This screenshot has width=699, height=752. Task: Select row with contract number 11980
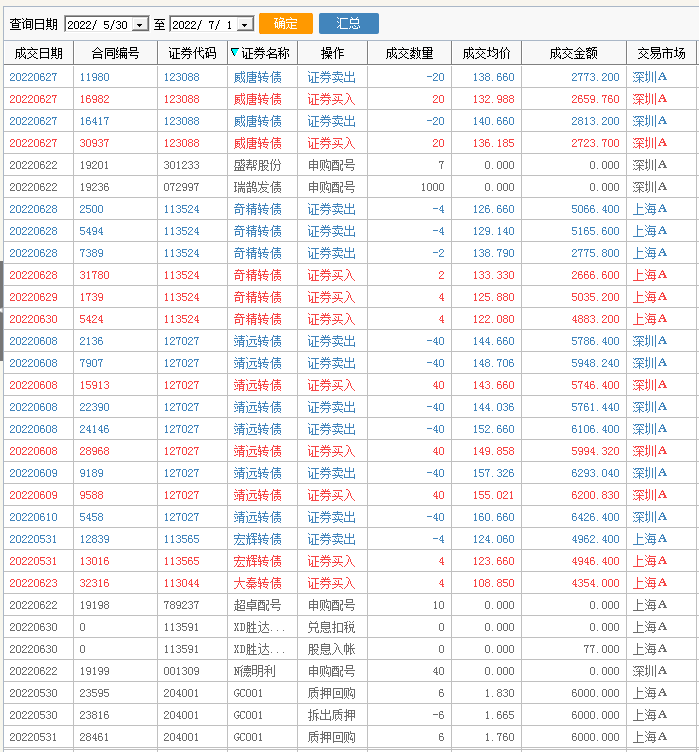pyautogui.click(x=350, y=77)
